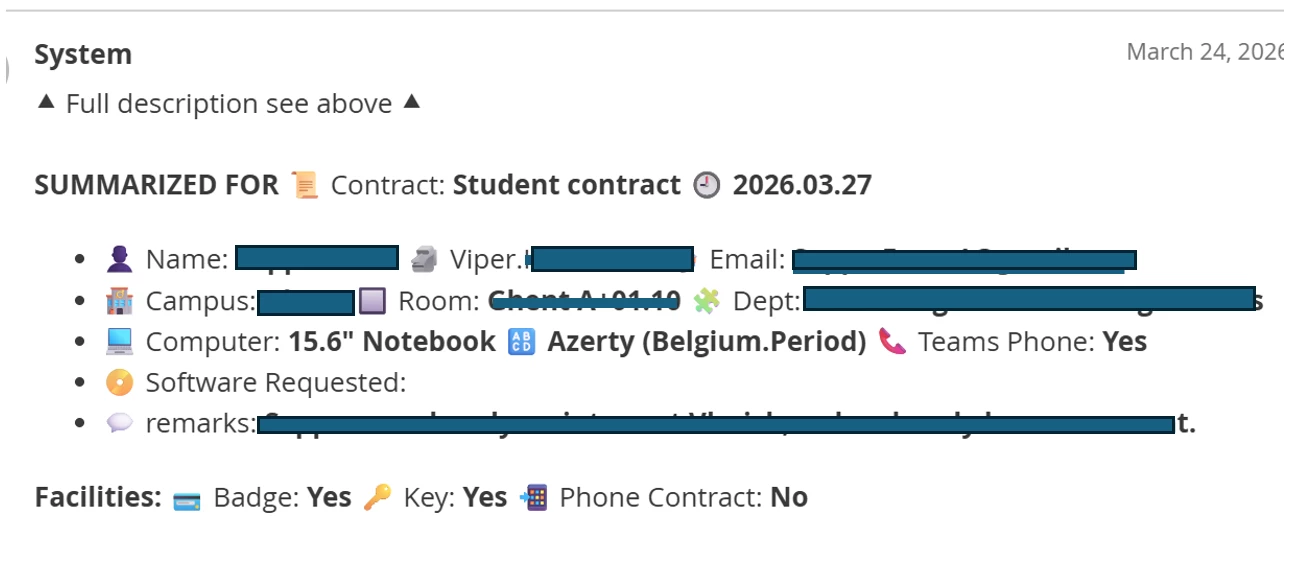
Task: Click the pink telephone icon before Teams Phone
Action: pos(892,342)
